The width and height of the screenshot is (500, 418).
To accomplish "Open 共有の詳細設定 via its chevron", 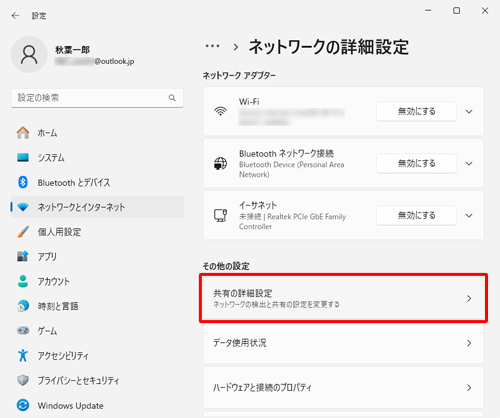I will [x=469, y=298].
